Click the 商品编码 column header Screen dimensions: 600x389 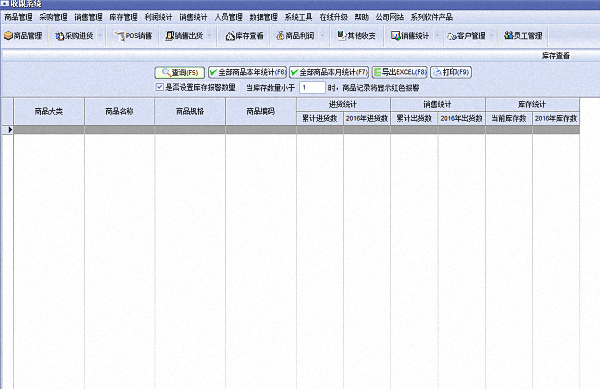(x=261, y=111)
